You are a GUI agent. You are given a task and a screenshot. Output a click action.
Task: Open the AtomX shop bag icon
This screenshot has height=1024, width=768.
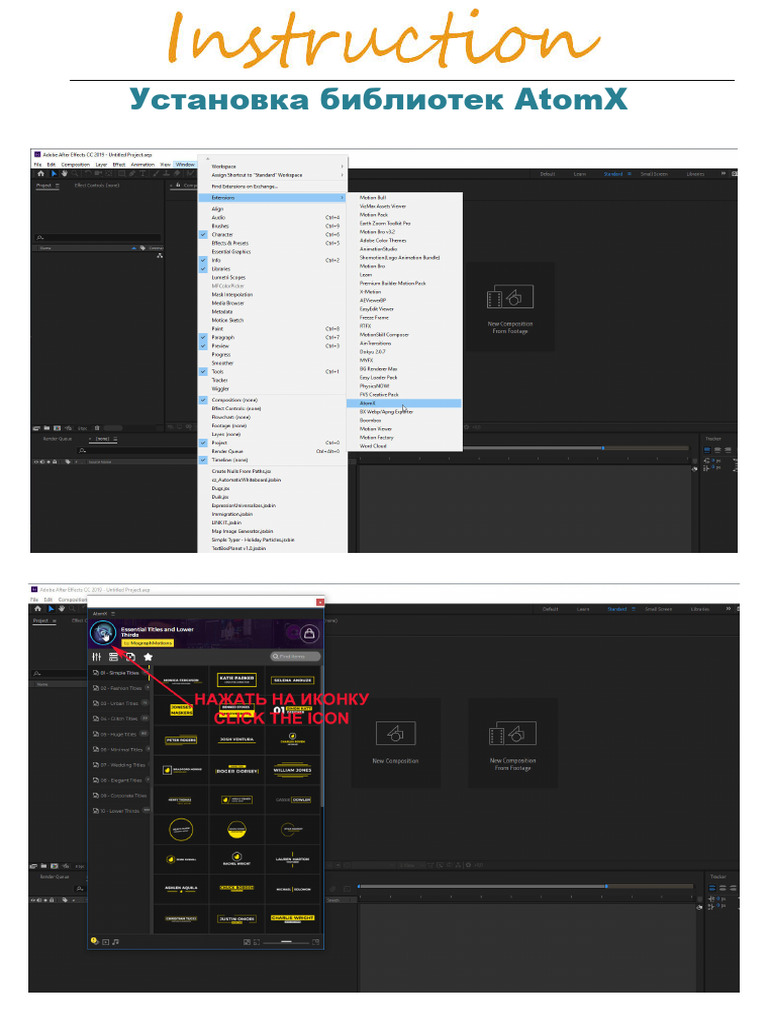click(309, 633)
